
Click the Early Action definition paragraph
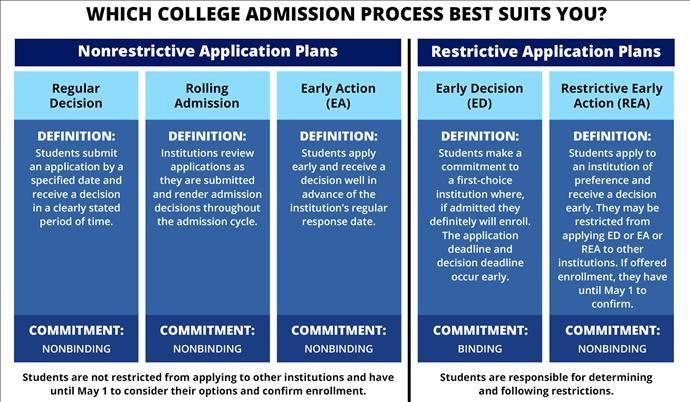coord(338,187)
